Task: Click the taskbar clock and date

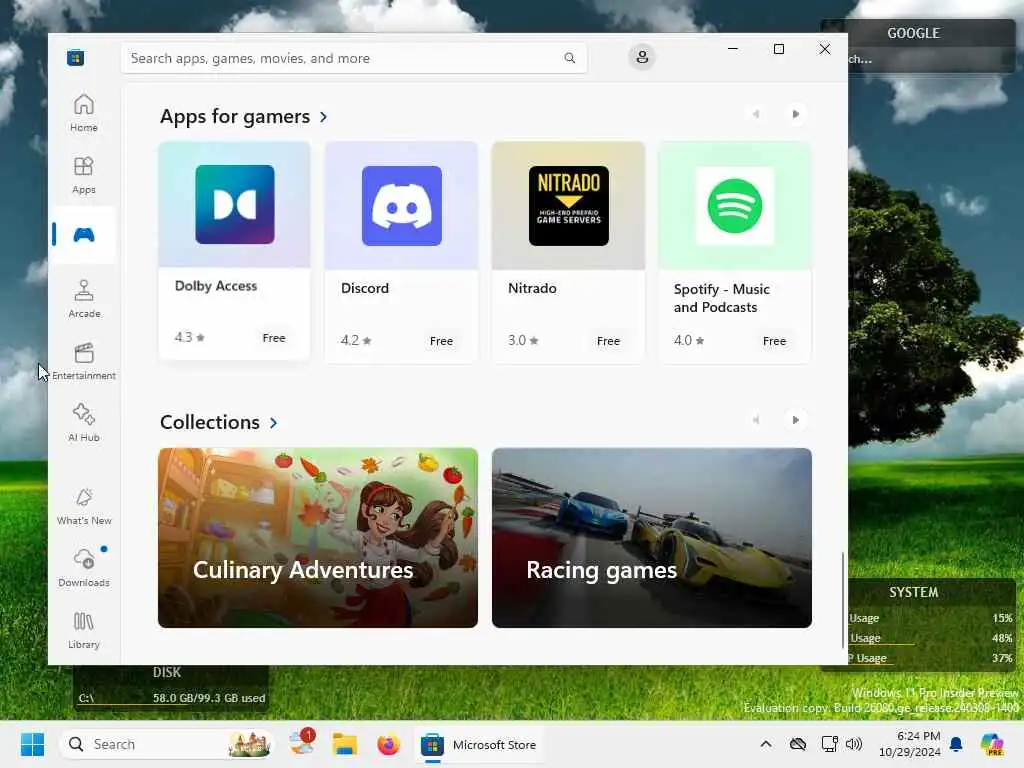Action: tap(910, 744)
